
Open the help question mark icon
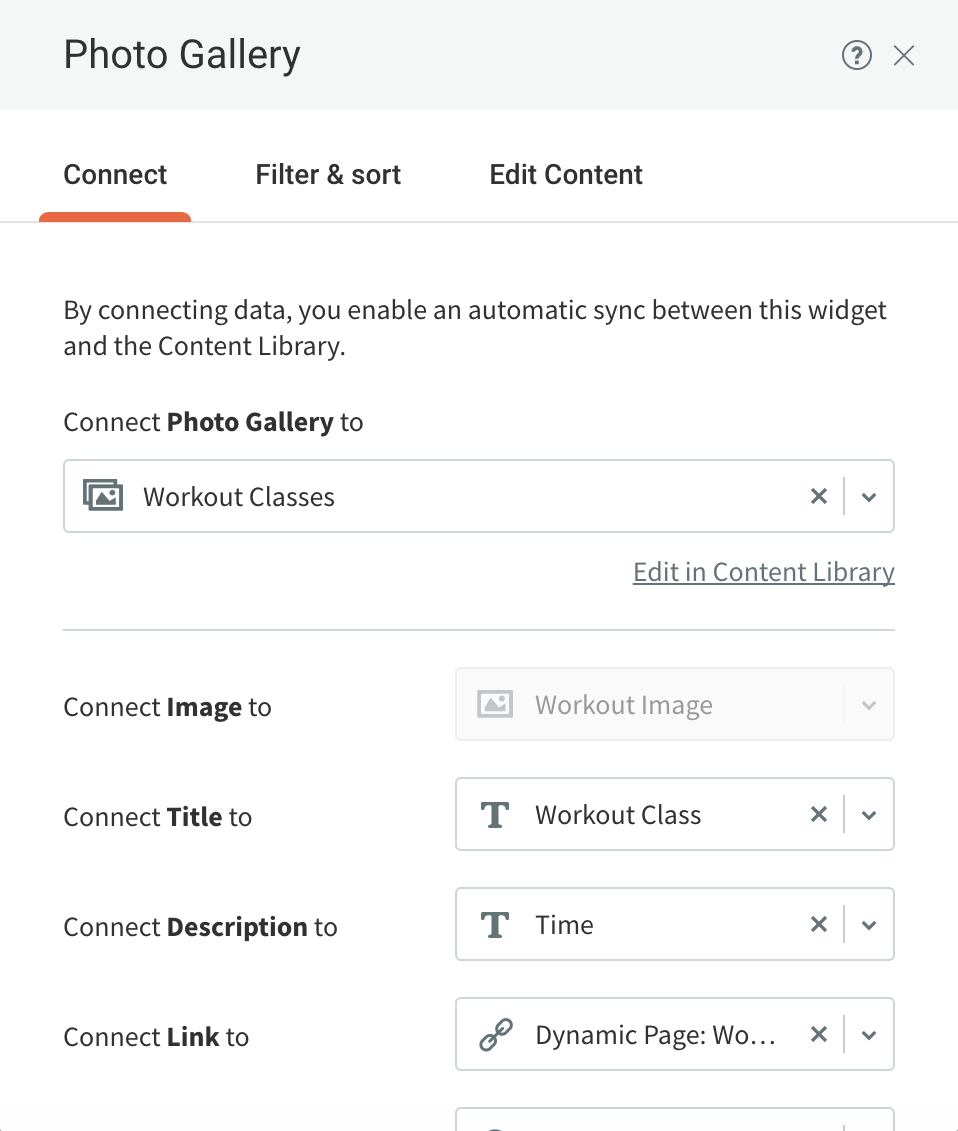pos(856,56)
